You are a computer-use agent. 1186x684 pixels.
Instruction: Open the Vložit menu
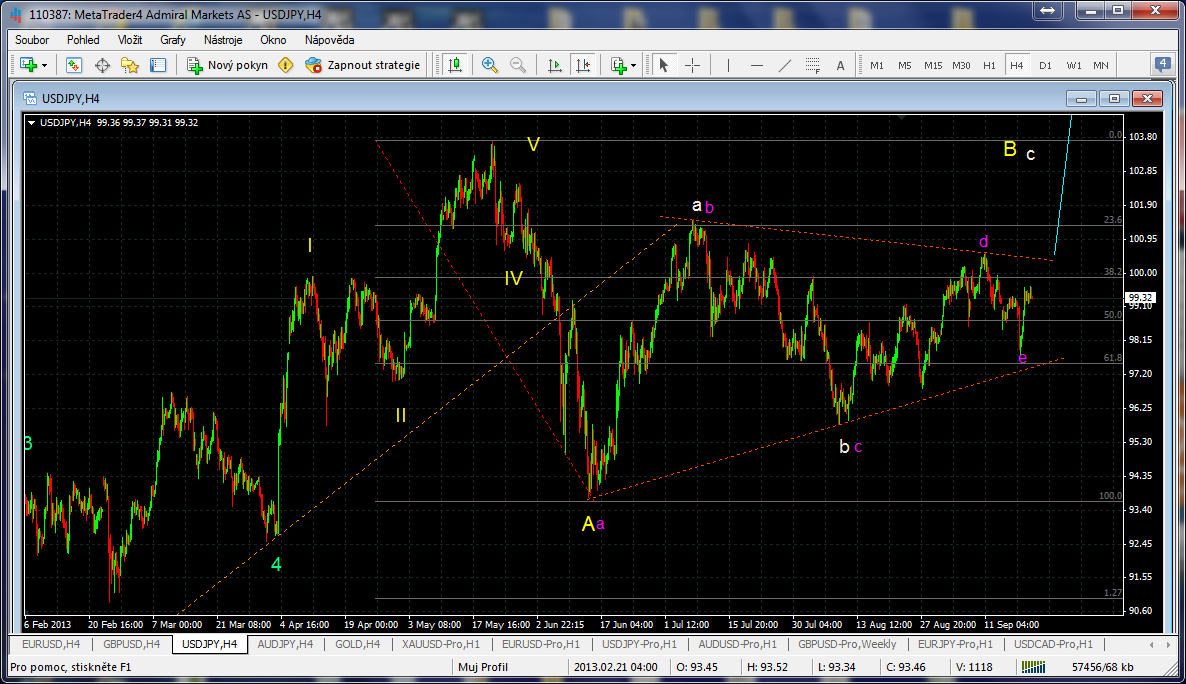coord(130,40)
